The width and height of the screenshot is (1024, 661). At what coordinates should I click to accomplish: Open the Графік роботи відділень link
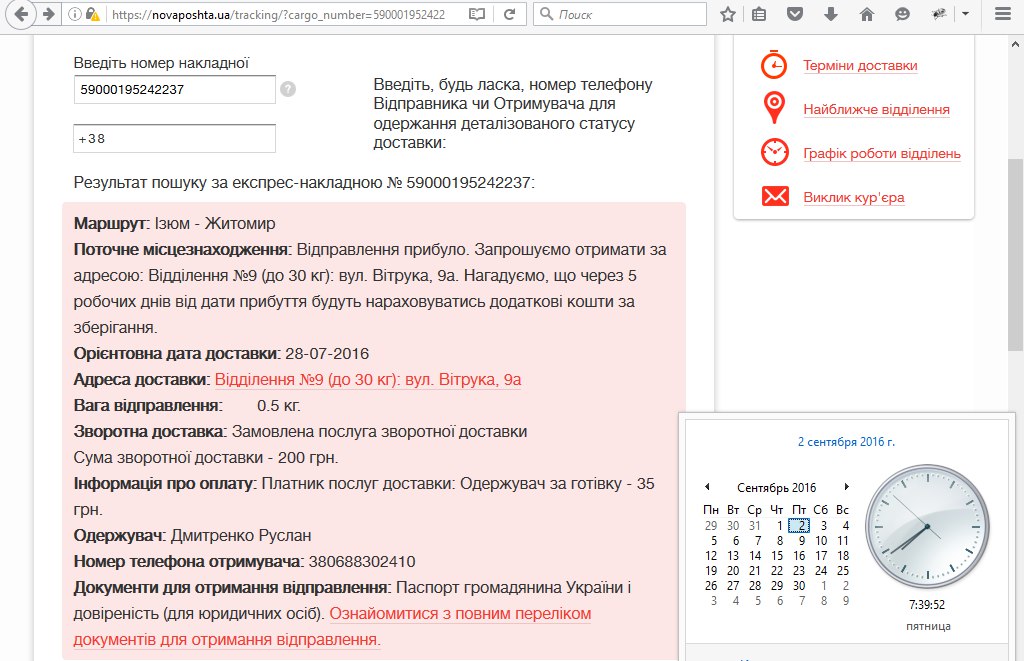click(882, 153)
